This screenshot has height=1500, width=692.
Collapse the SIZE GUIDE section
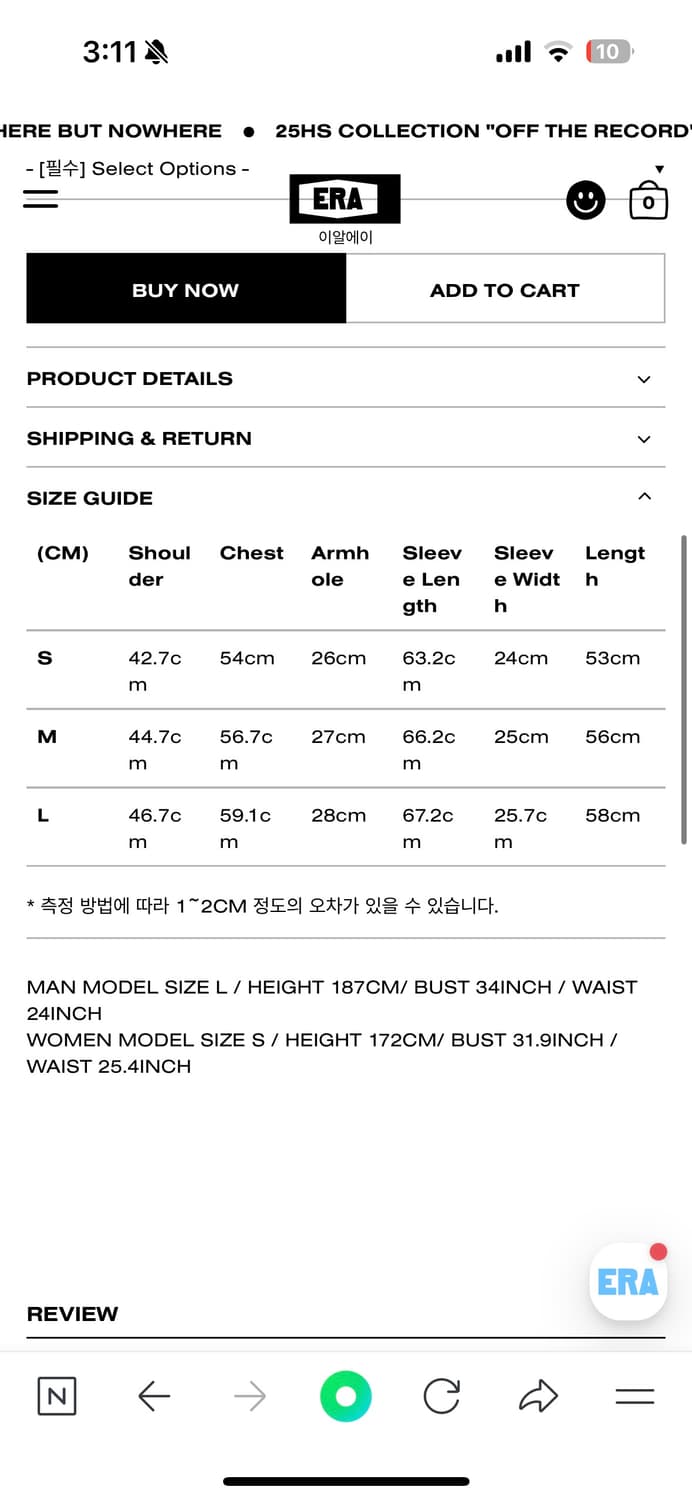345,498
